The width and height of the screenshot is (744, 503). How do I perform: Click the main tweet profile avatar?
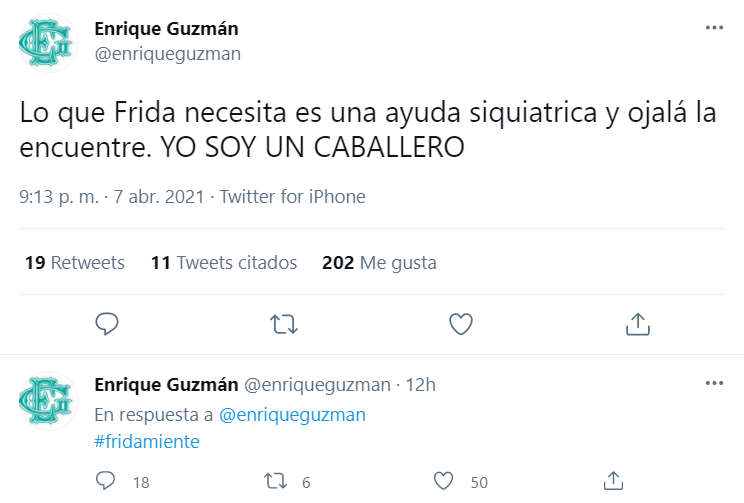(x=46, y=41)
